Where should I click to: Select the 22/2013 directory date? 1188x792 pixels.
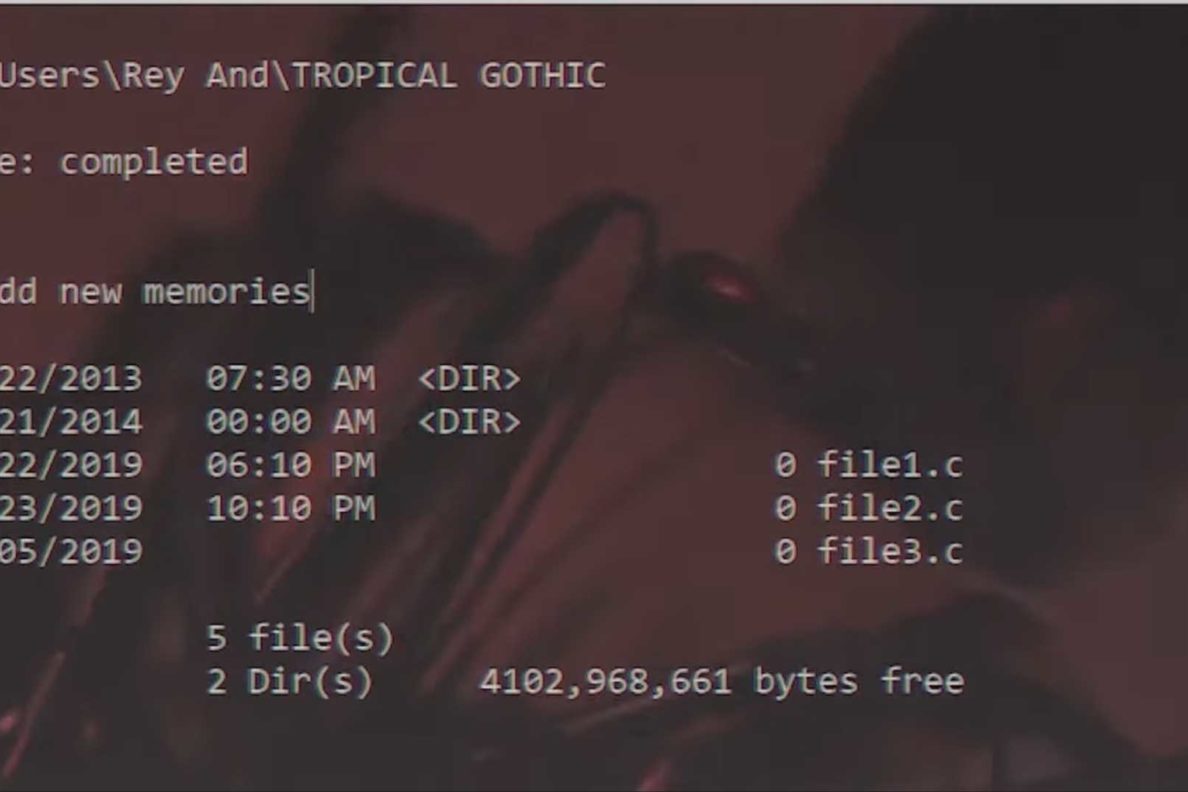[x=70, y=379]
